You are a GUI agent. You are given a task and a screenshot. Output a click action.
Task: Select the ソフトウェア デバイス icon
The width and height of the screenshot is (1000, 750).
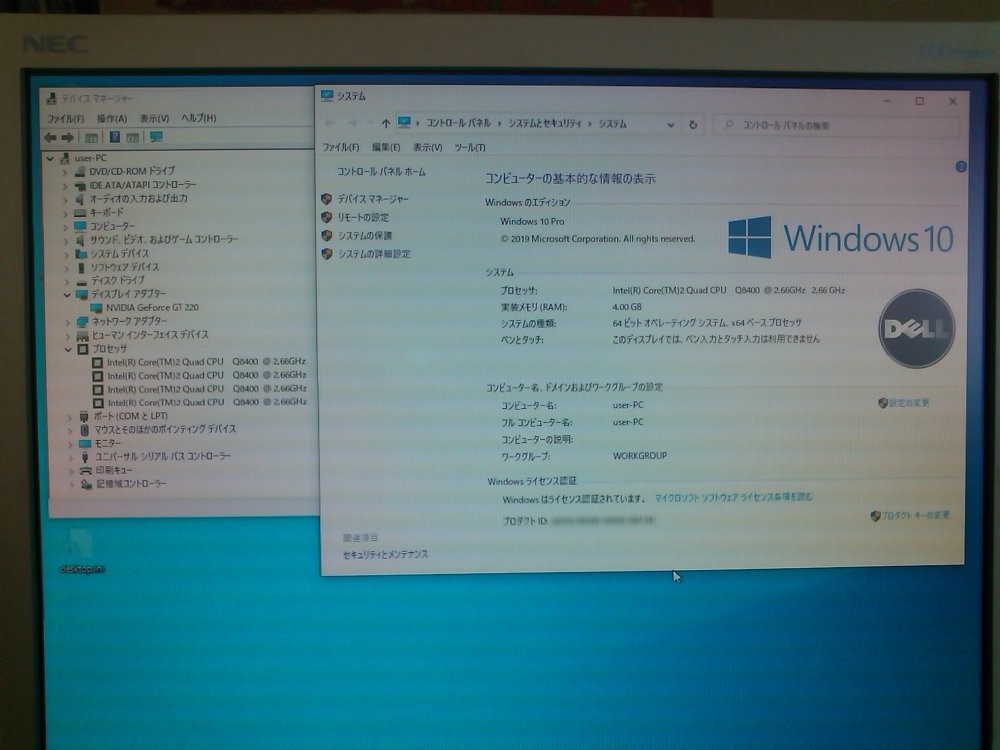pos(81,267)
